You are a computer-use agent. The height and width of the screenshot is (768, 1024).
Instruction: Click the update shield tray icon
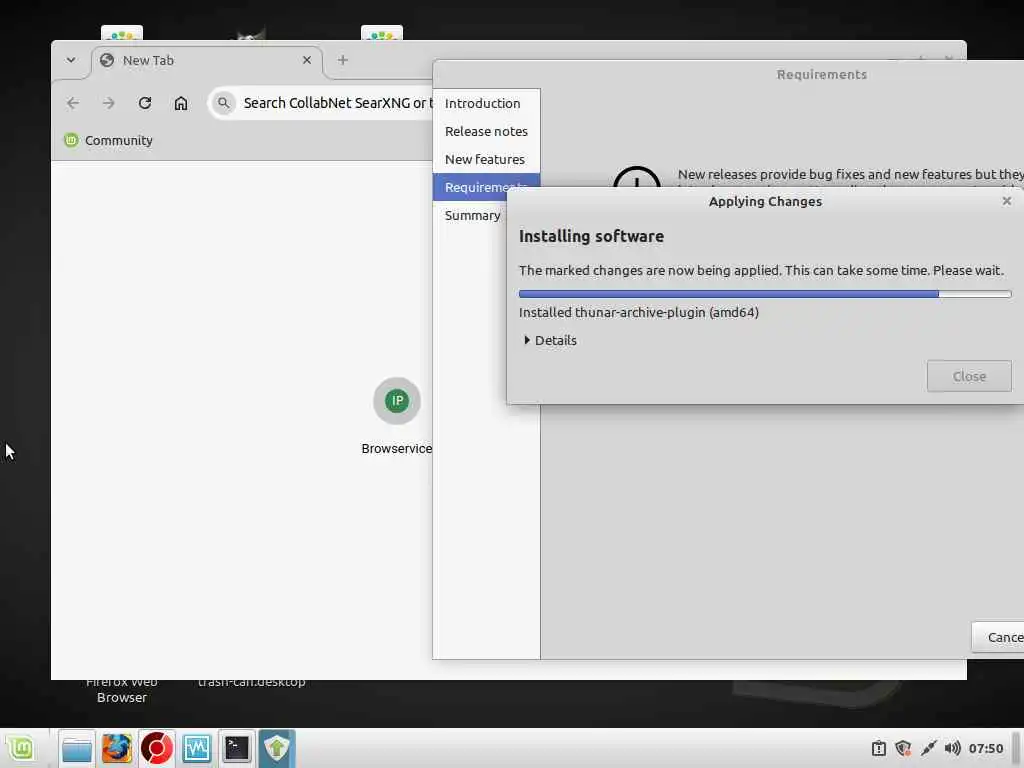pos(903,748)
